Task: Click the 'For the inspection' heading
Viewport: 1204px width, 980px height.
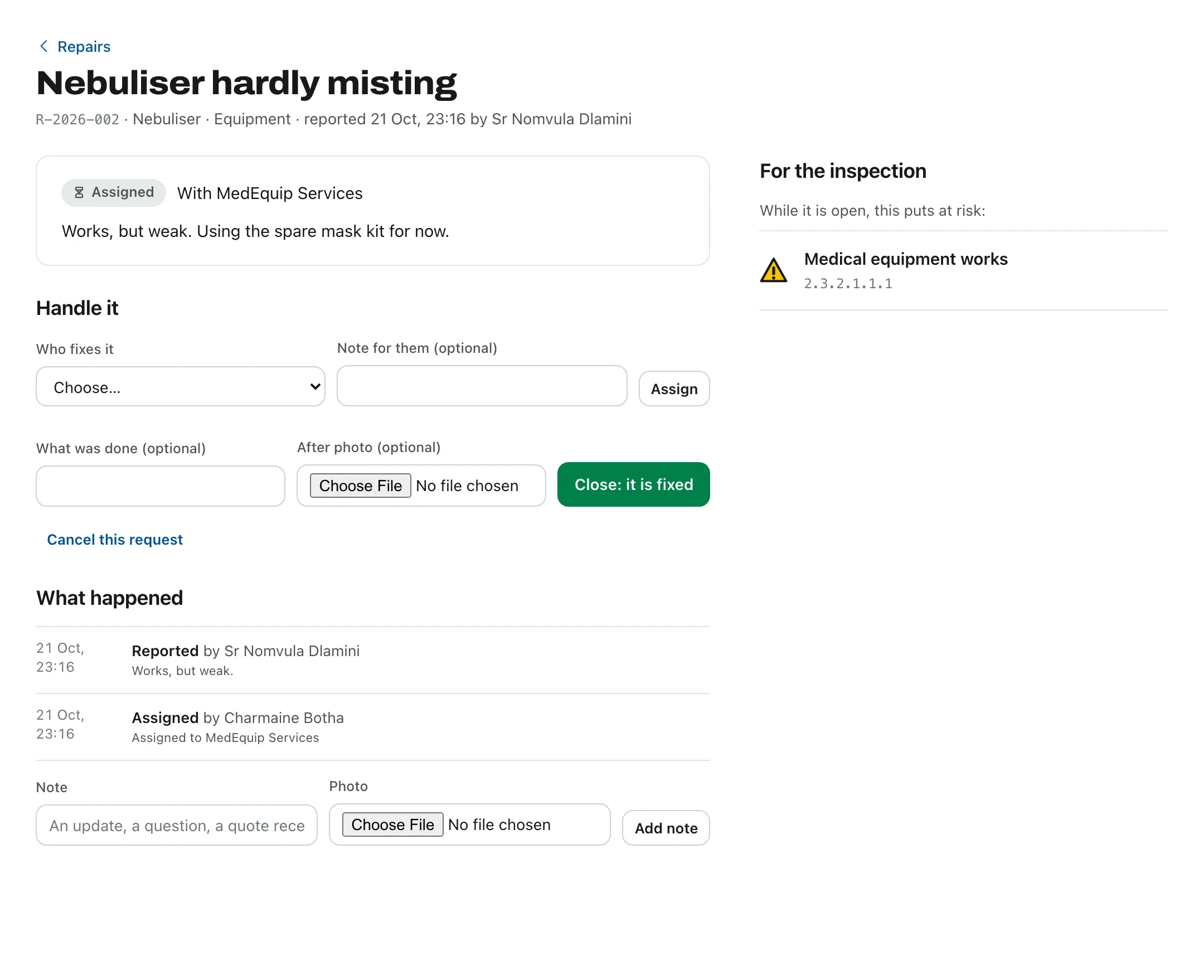Action: [x=842, y=171]
